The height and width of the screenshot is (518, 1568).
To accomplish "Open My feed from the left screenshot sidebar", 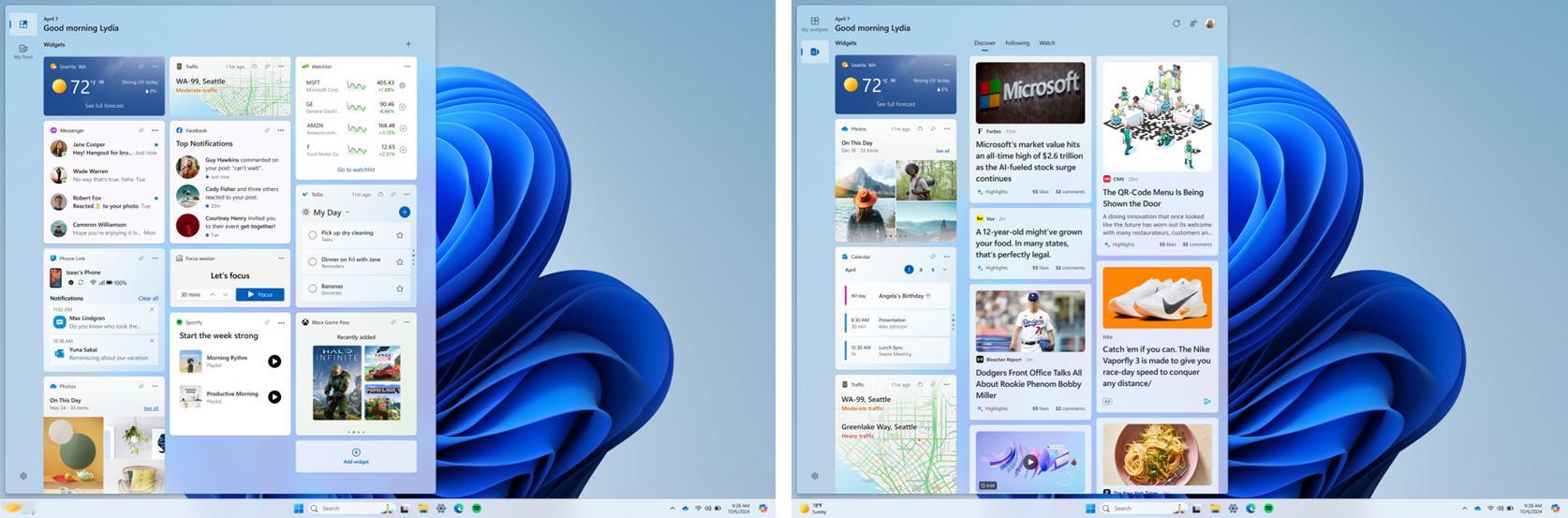I will (23, 51).
